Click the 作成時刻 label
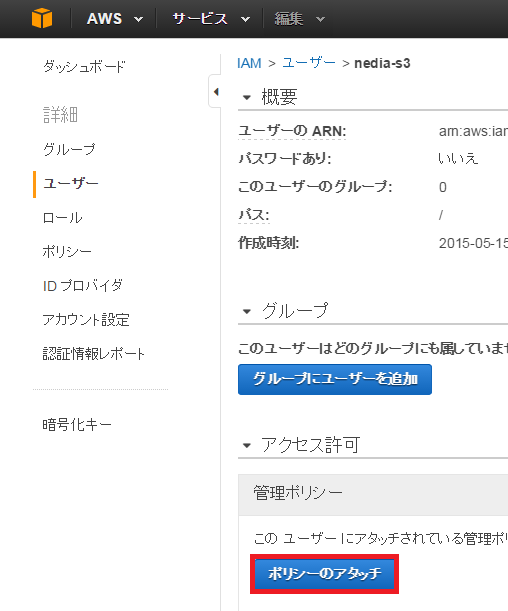 tap(269, 243)
